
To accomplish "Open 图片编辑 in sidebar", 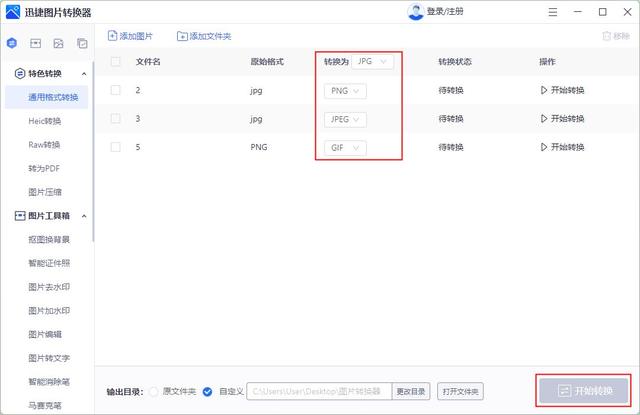I will [x=45, y=334].
